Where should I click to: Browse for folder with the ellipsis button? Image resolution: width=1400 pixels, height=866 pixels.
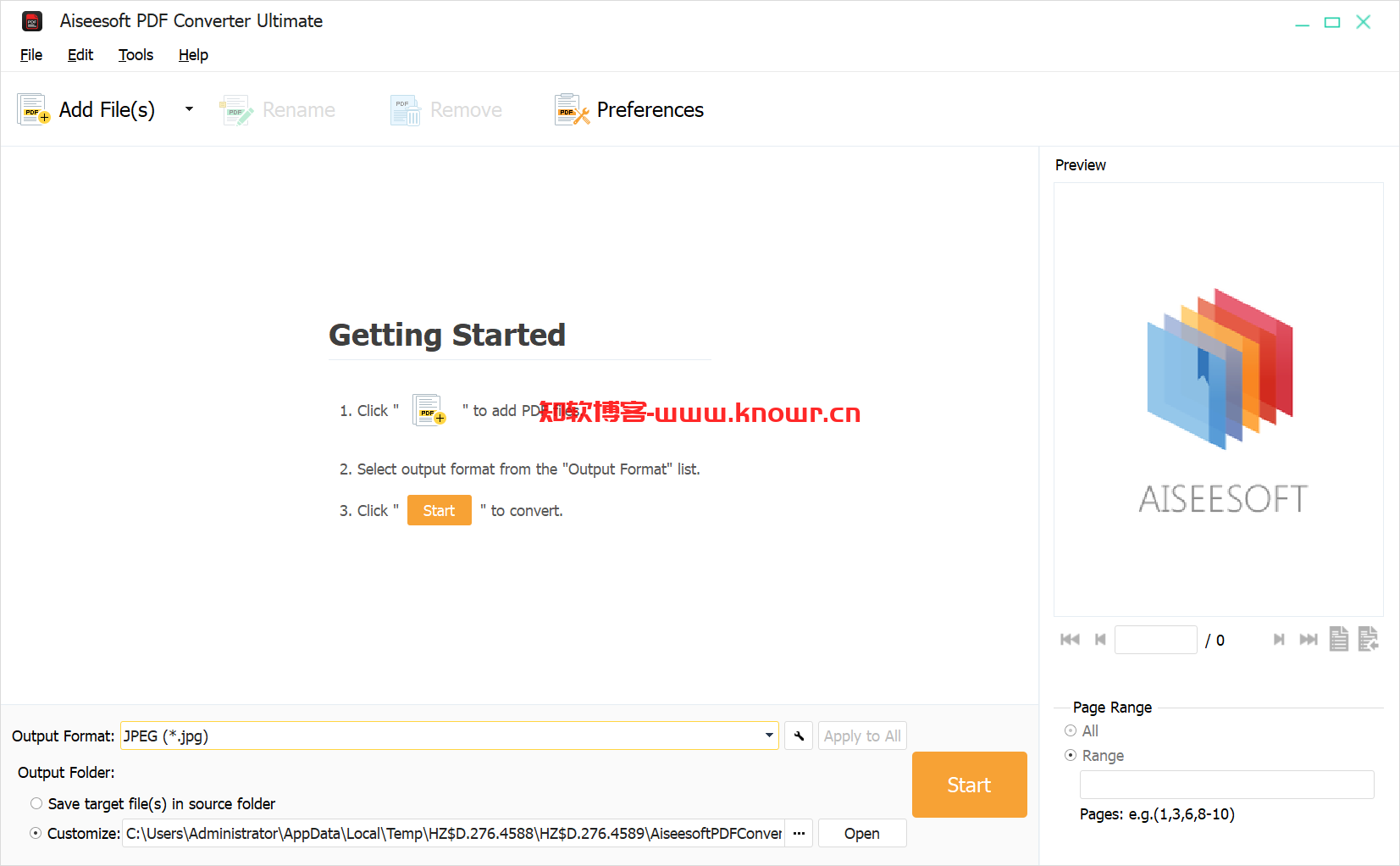799,833
